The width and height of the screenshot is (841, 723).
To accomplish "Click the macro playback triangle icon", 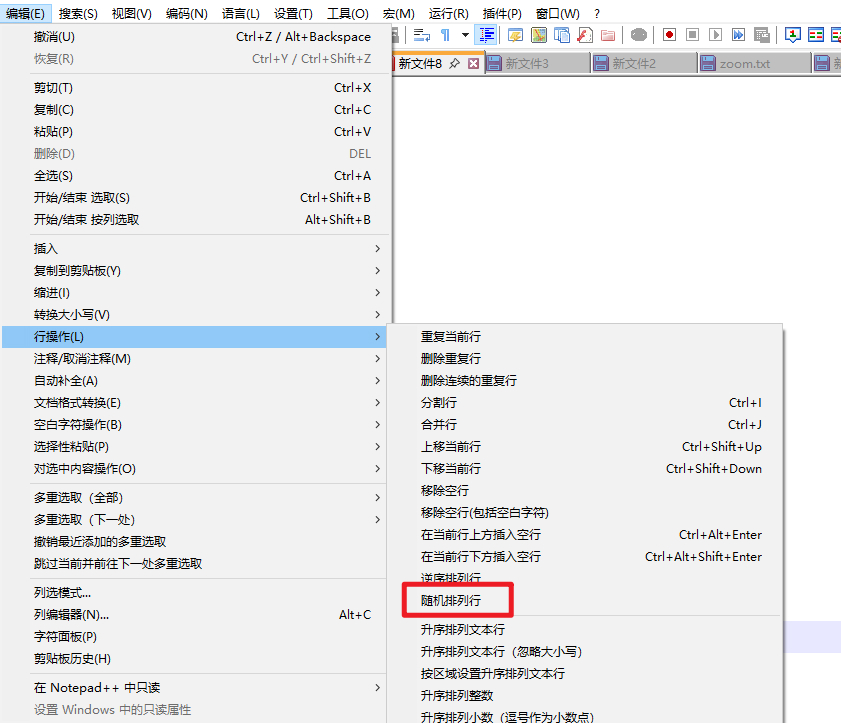I will click(715, 35).
